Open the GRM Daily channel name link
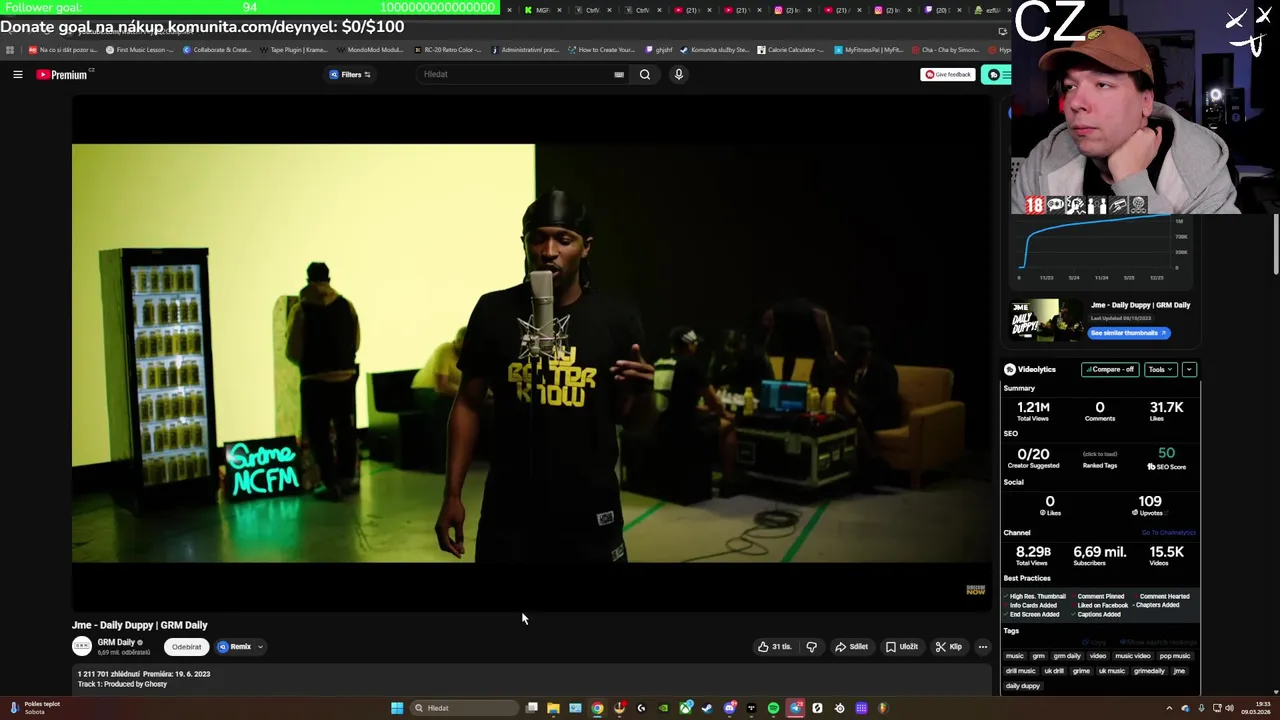 [x=116, y=642]
